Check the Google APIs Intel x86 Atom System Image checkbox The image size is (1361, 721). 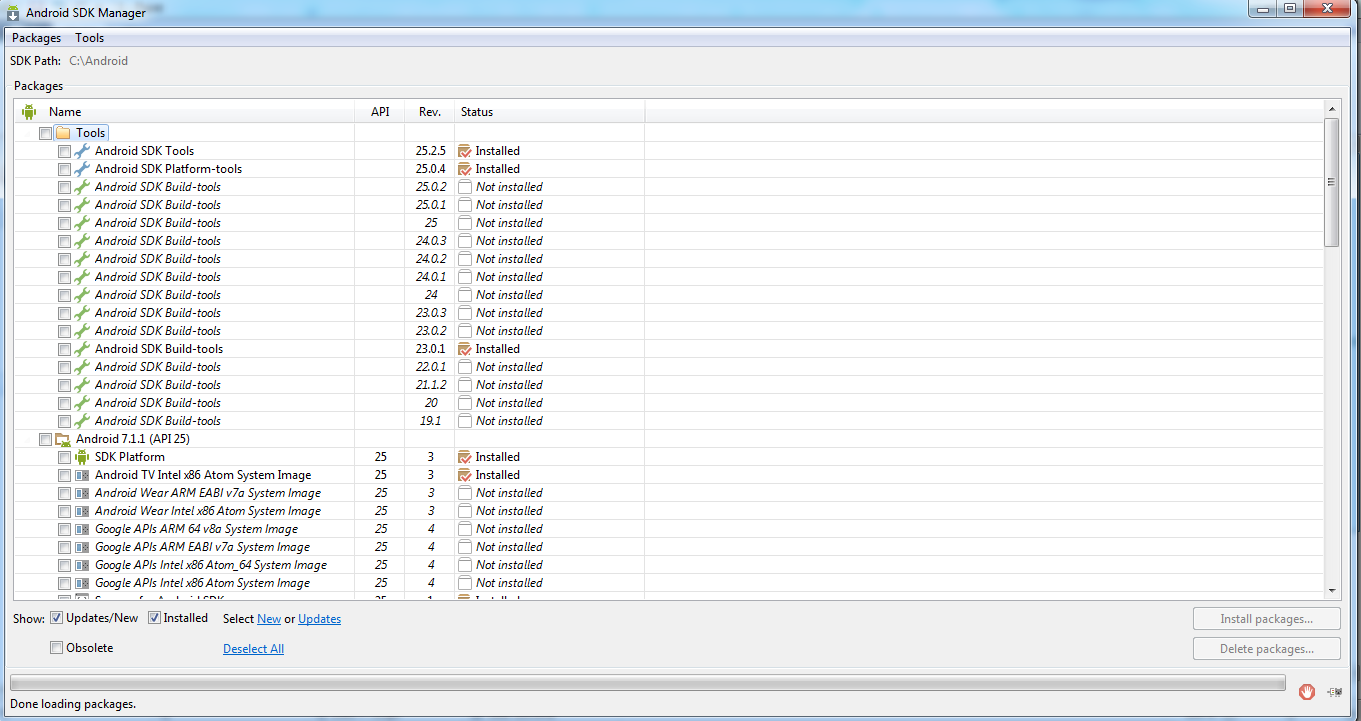click(64, 583)
